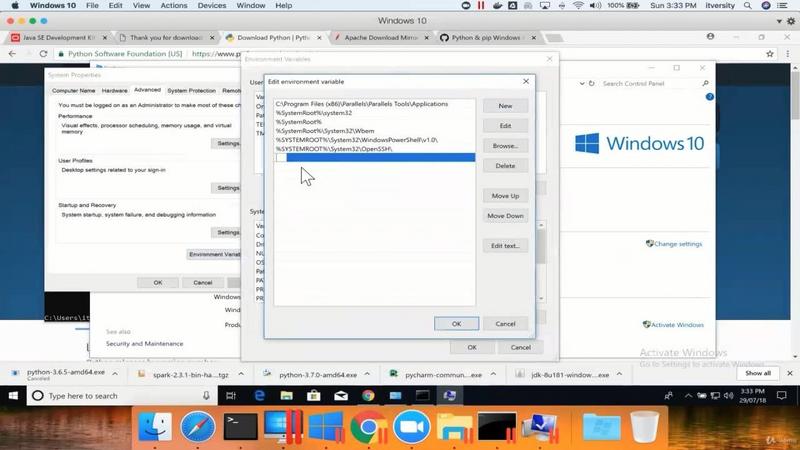Open Safari in the macOS Dock

point(197,426)
